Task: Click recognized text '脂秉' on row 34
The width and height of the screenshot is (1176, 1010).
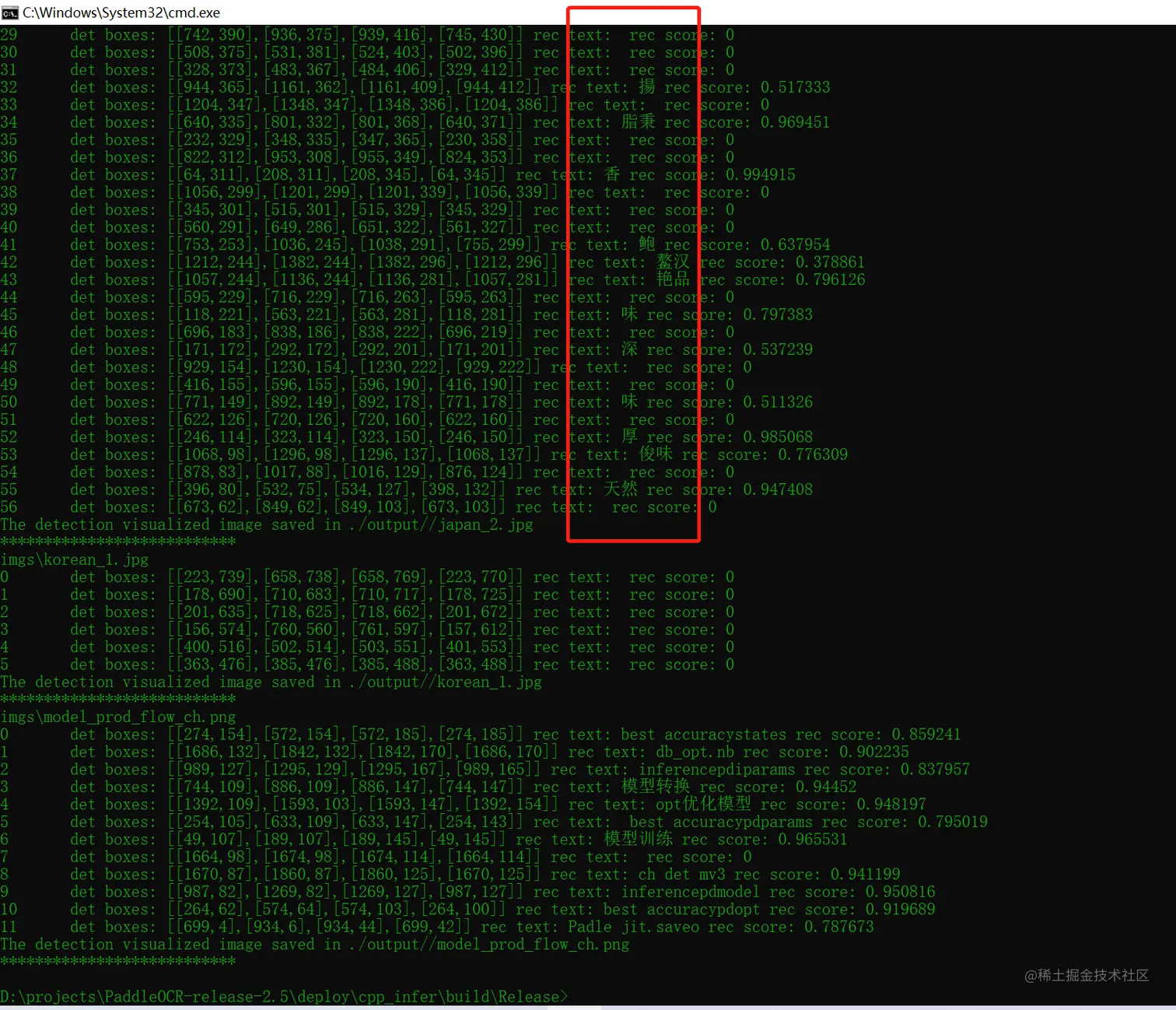Action: click(639, 121)
